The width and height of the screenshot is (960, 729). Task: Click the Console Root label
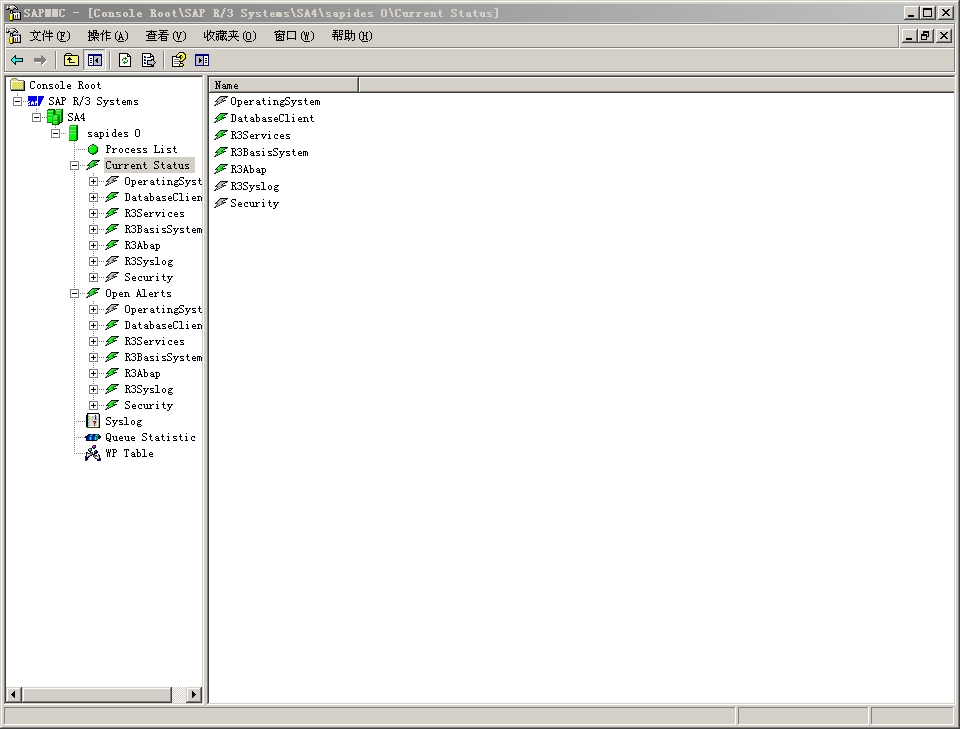pyautogui.click(x=65, y=85)
